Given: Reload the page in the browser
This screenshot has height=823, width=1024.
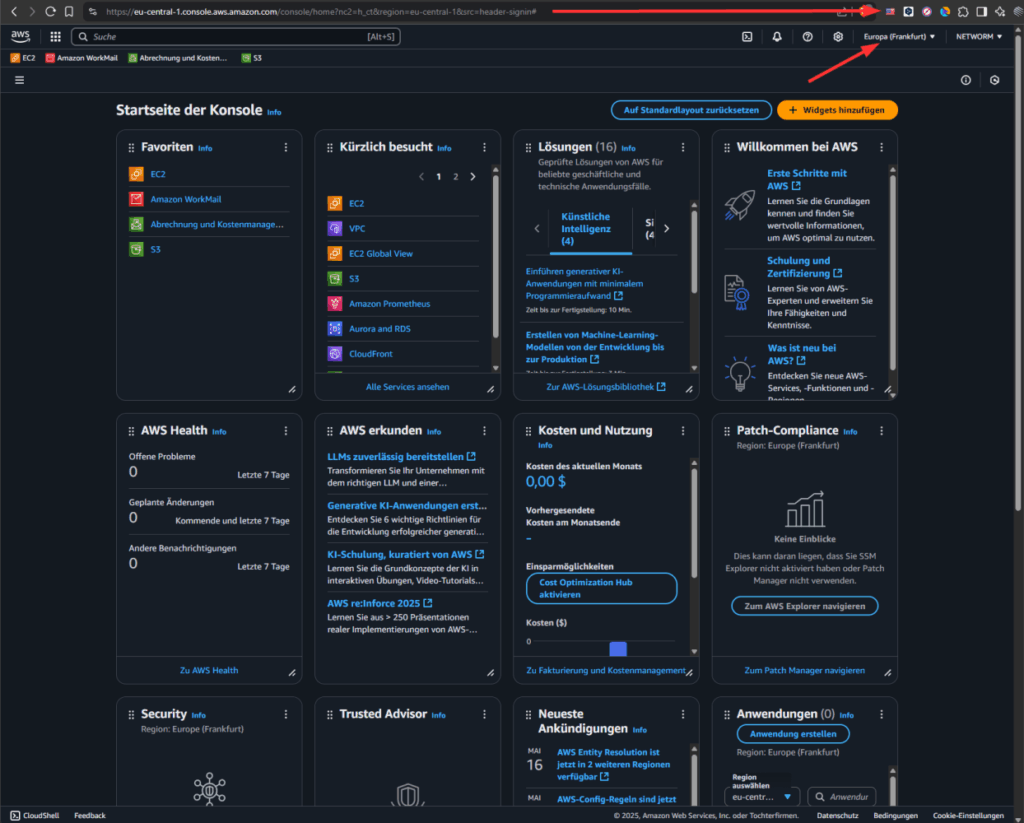Looking at the screenshot, I should pos(50,11).
